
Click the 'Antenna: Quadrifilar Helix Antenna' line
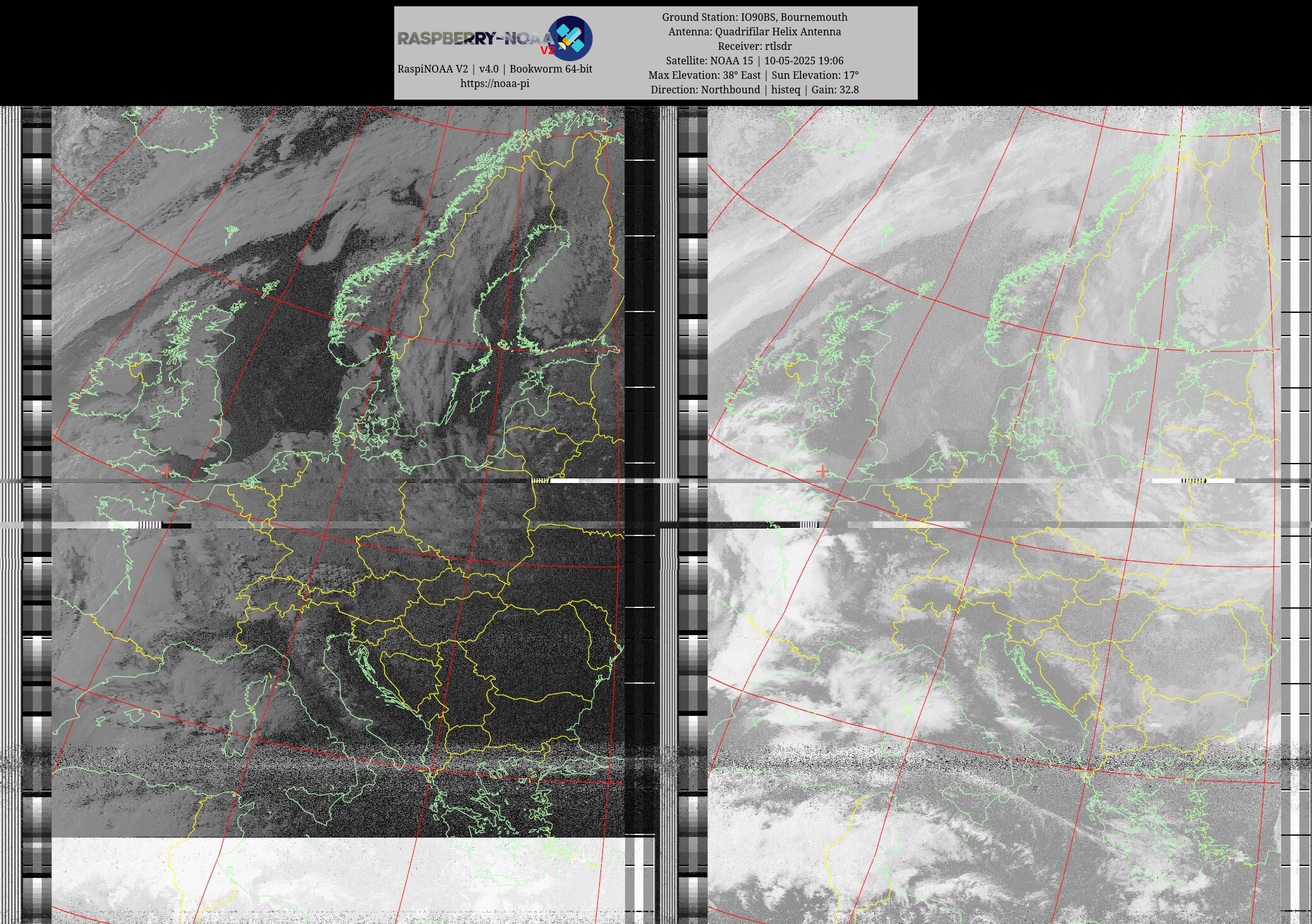pos(754,32)
